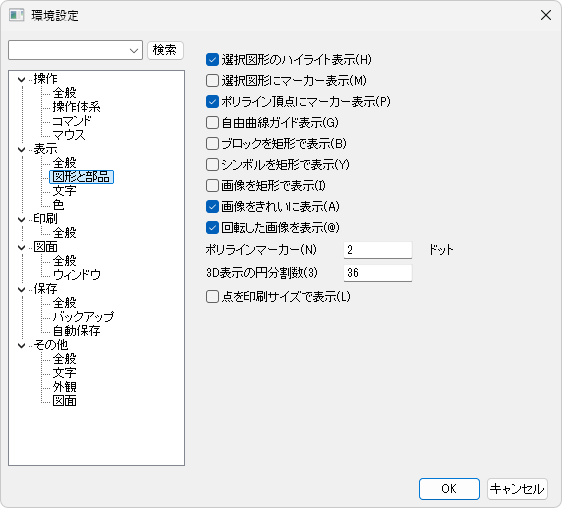This screenshot has width=562, height=508.
Task: Click the 3D表示の円分割数 input field
Action: point(378,273)
